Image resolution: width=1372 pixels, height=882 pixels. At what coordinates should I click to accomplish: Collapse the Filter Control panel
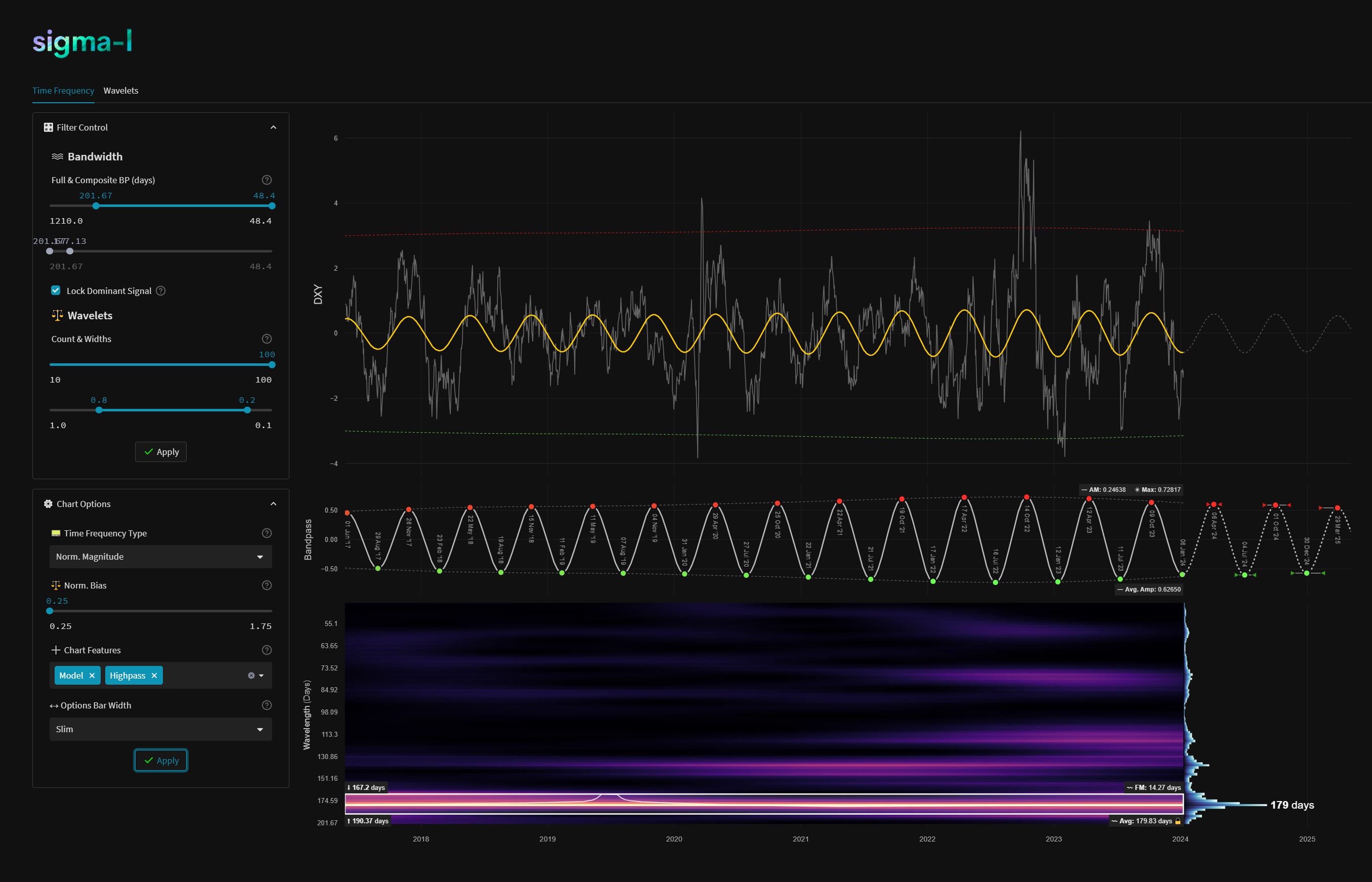pyautogui.click(x=273, y=128)
